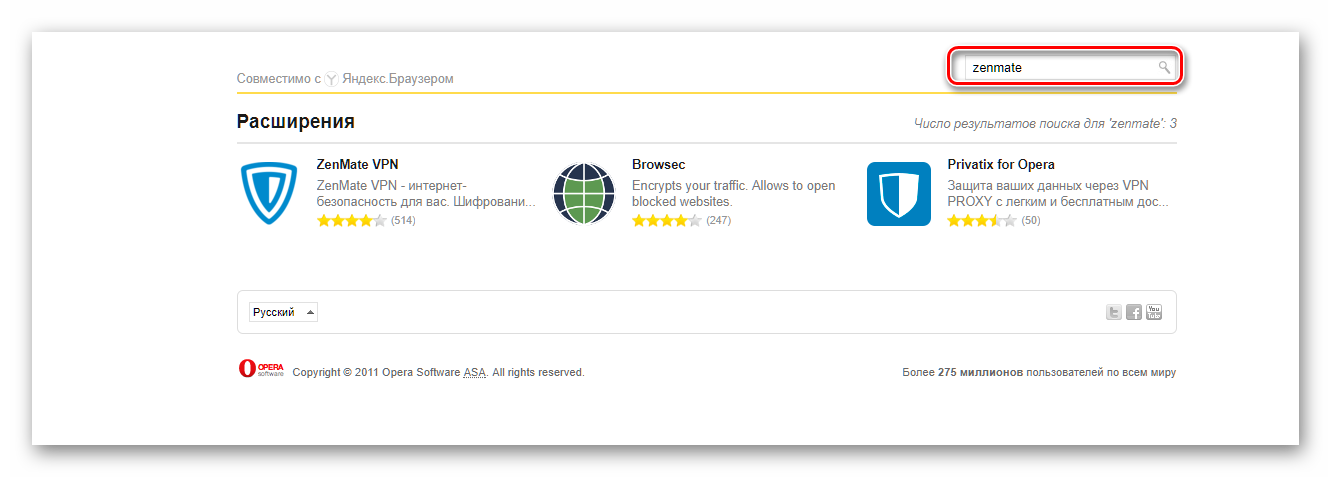This screenshot has height=477, width=1331.
Task: Open the Privatix for Opera title link
Action: pyautogui.click(x=1001, y=164)
